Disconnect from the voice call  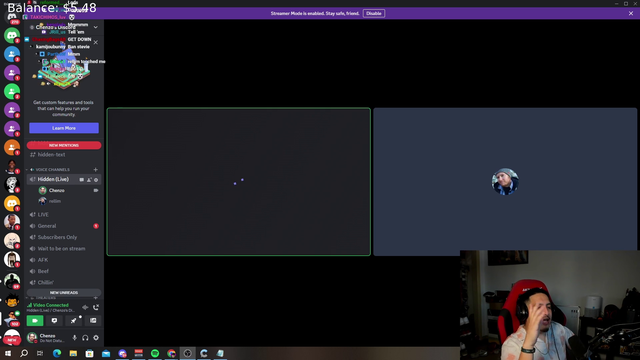[96, 307]
